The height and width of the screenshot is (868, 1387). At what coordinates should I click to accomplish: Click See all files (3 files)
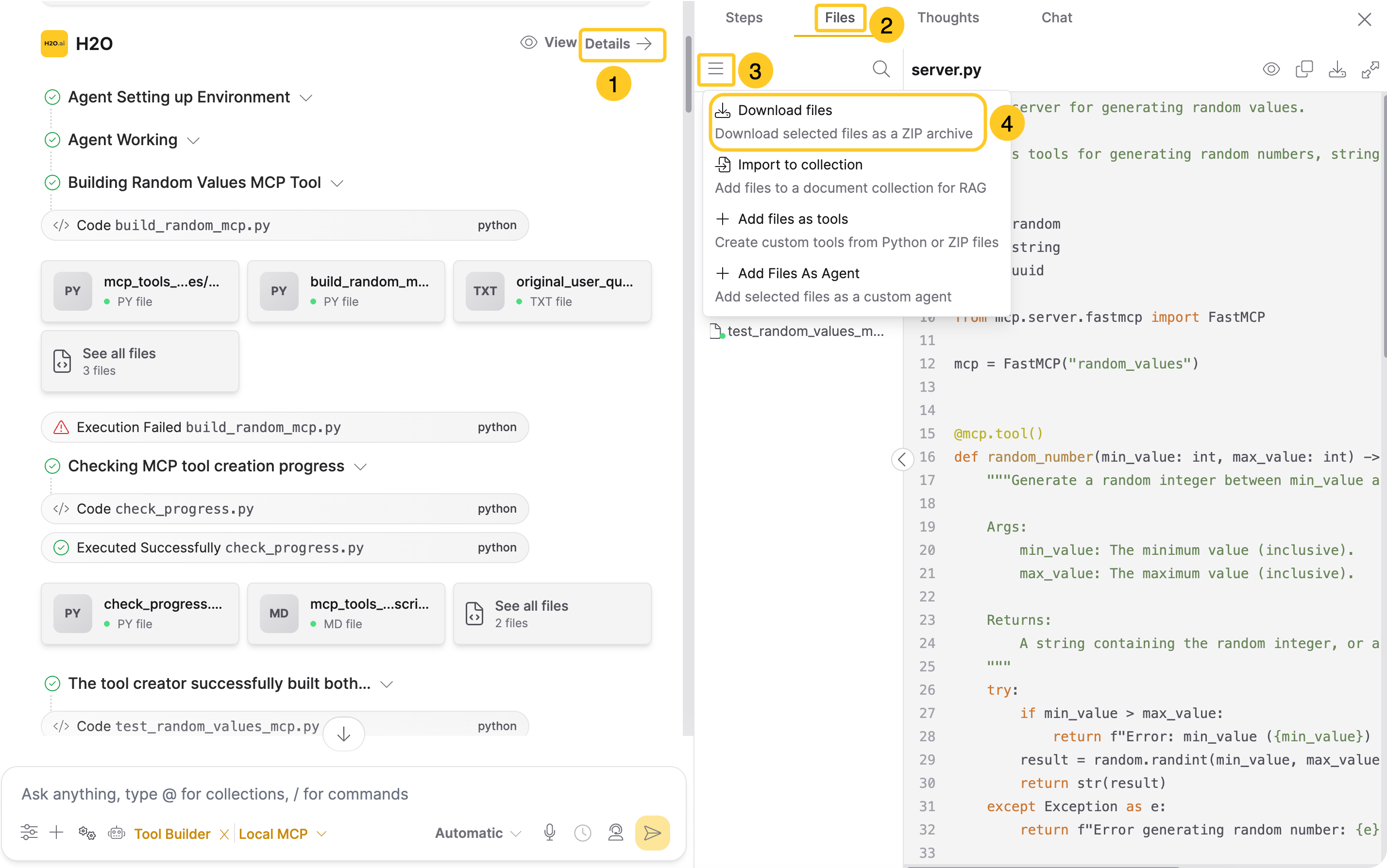tap(140, 361)
